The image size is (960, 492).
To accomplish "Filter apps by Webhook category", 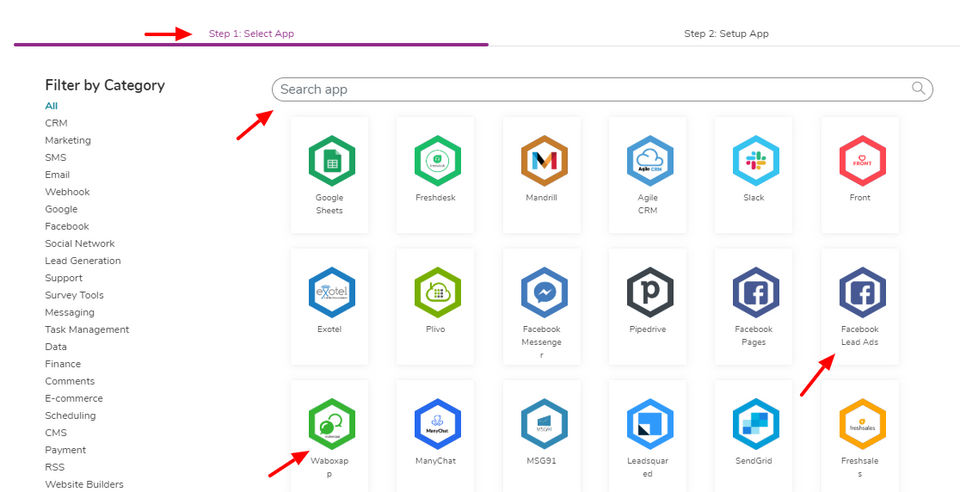I will (x=67, y=192).
